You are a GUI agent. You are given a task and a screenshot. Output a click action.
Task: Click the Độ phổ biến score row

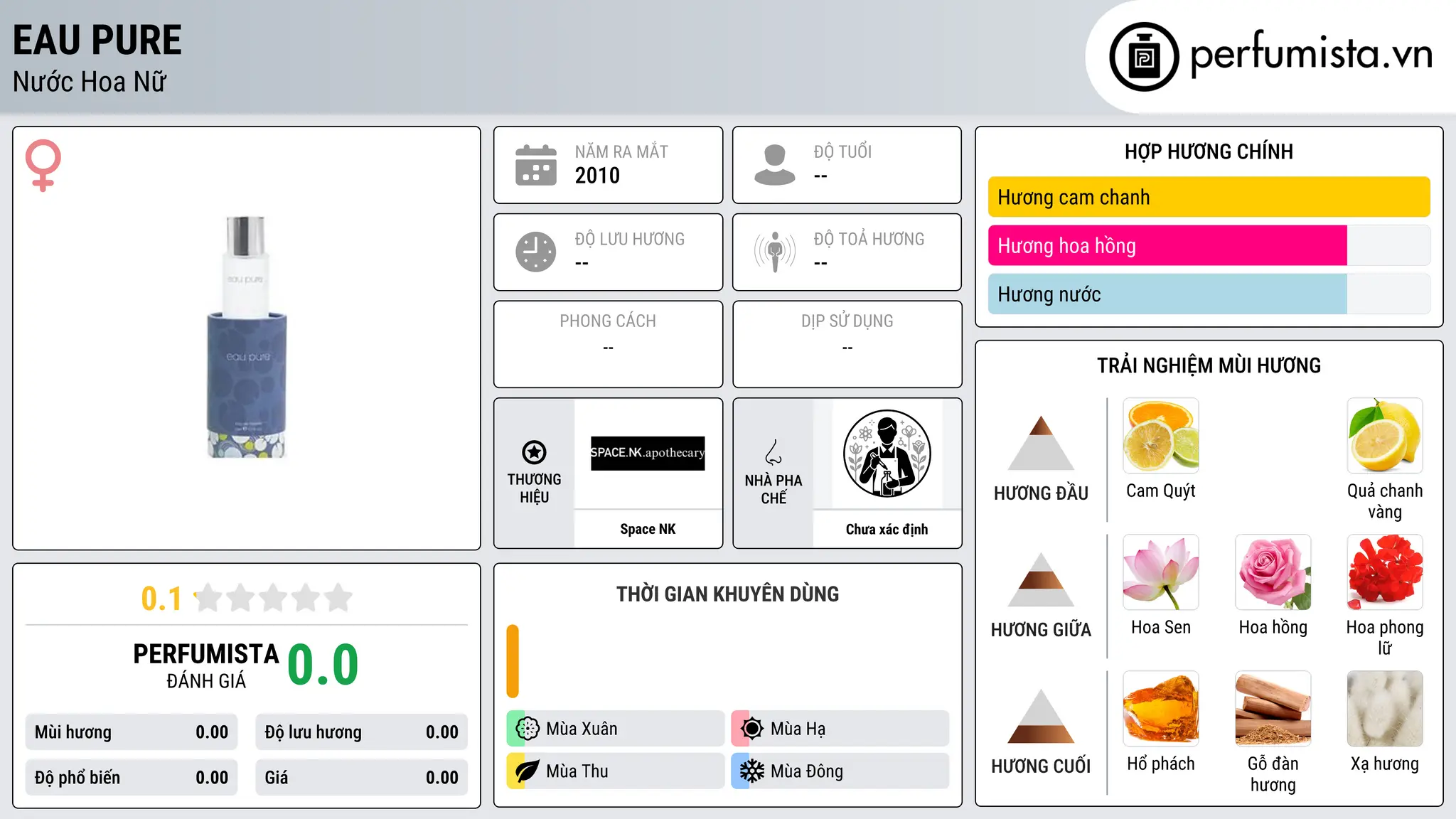pyautogui.click(x=132, y=778)
